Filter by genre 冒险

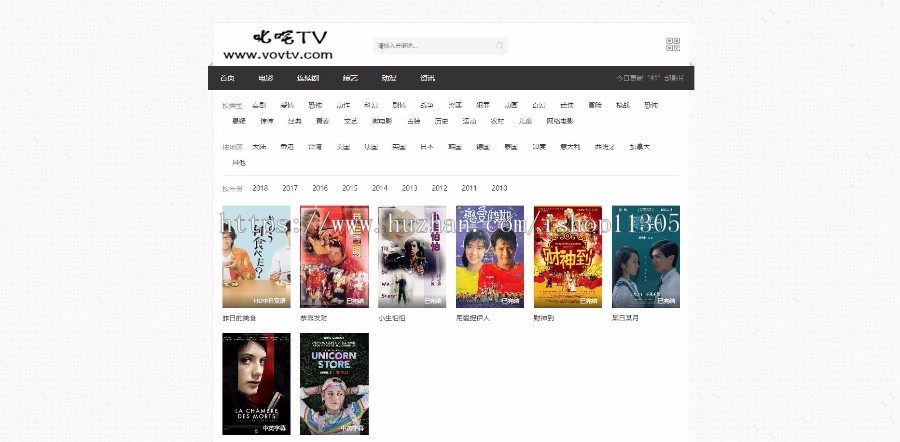coord(595,105)
